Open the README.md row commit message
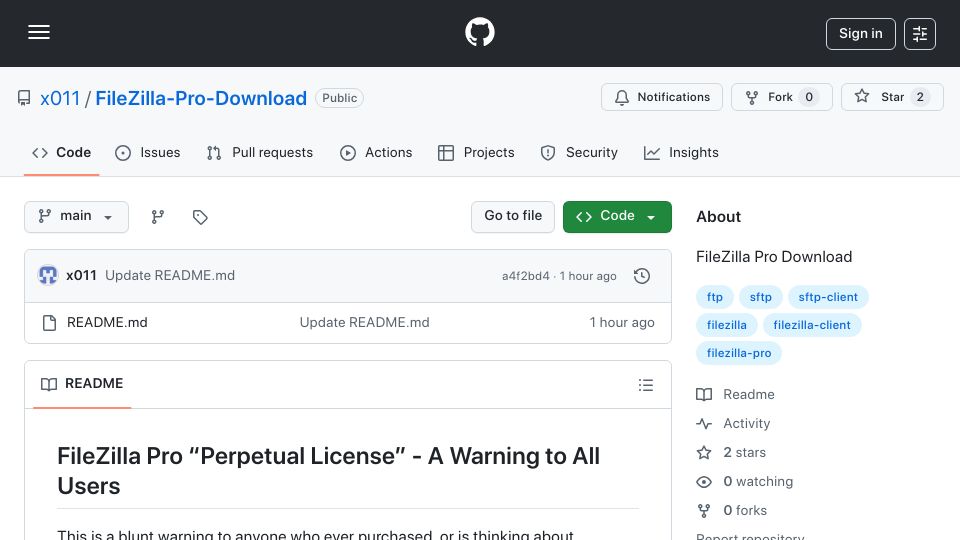Viewport: 960px width, 540px height. pos(364,323)
